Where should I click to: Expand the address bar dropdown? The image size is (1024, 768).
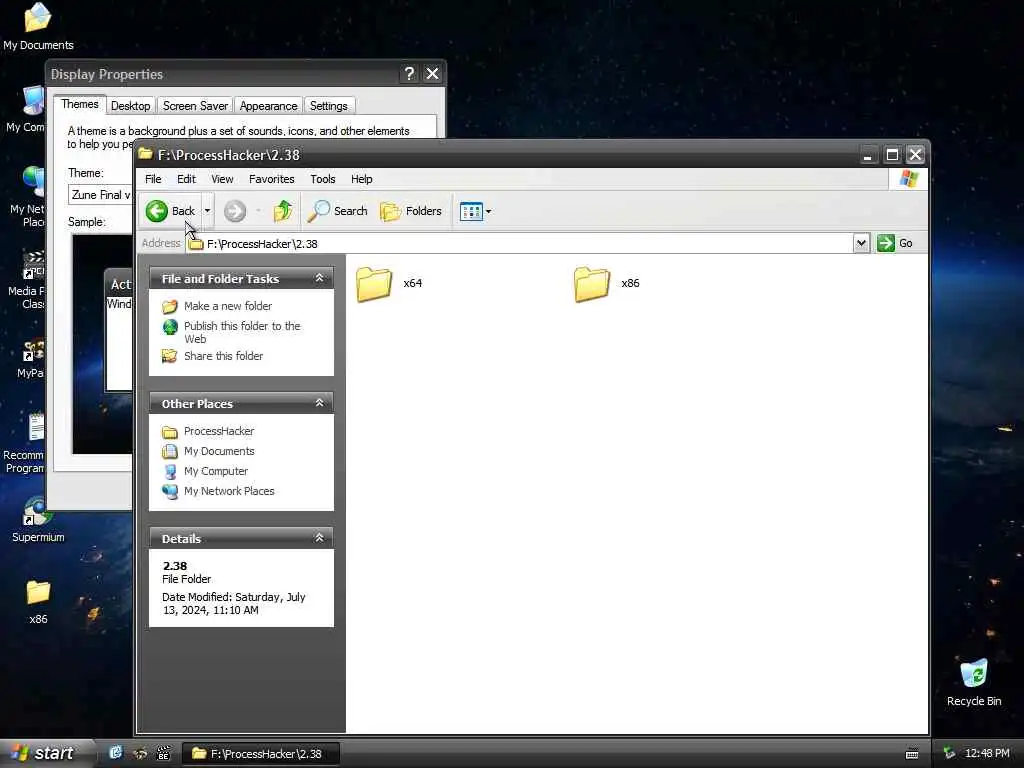click(861, 243)
